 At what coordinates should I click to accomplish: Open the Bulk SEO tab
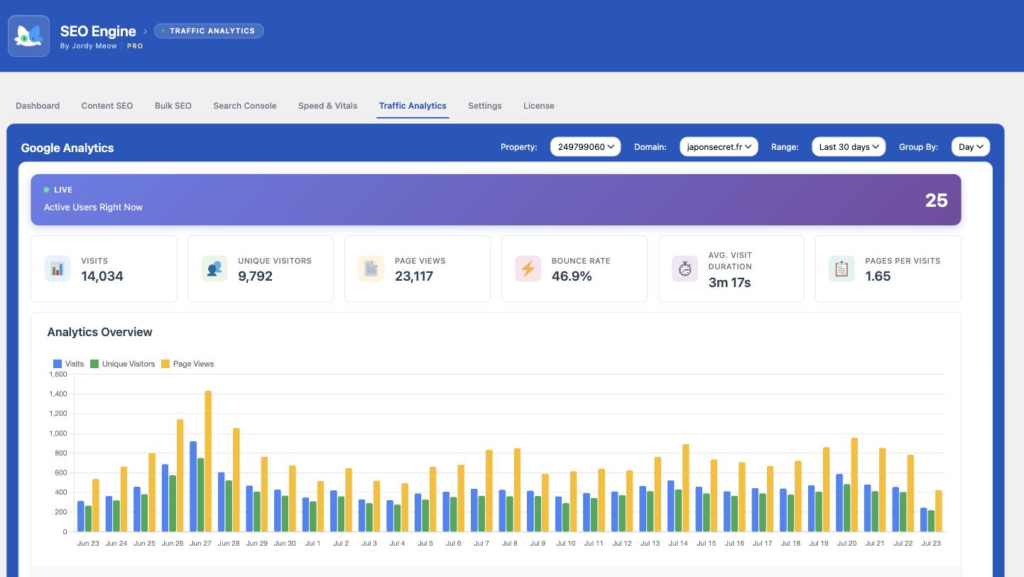[173, 106]
